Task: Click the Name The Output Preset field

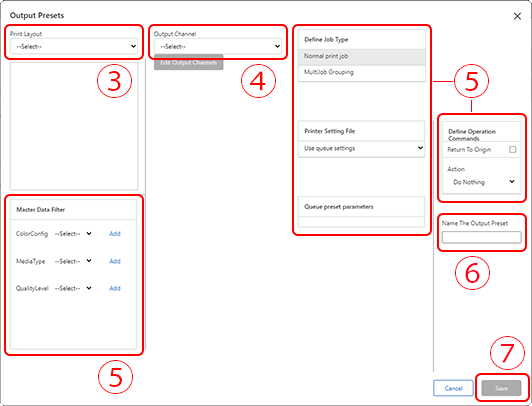Action: tap(481, 237)
